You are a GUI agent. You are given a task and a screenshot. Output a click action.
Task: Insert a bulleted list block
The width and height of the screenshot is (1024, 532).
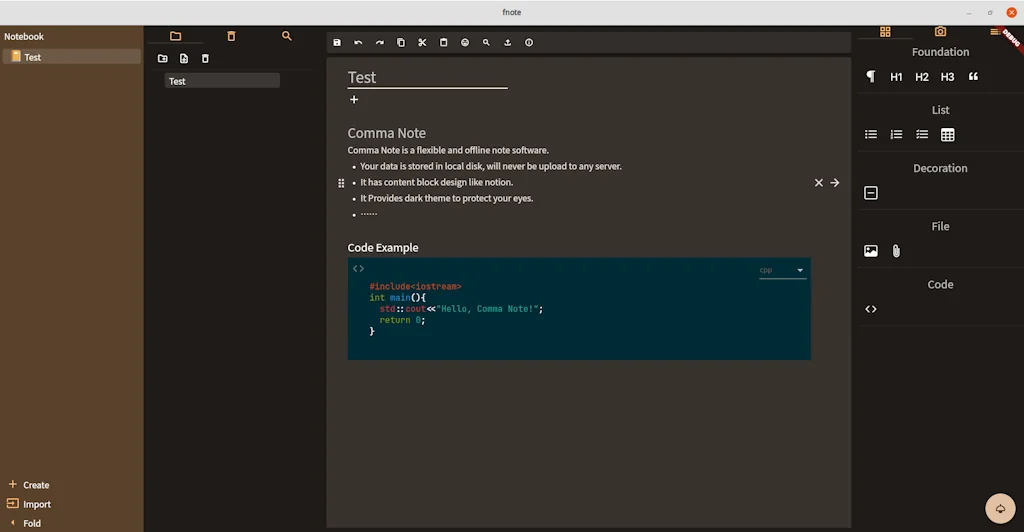(871, 134)
